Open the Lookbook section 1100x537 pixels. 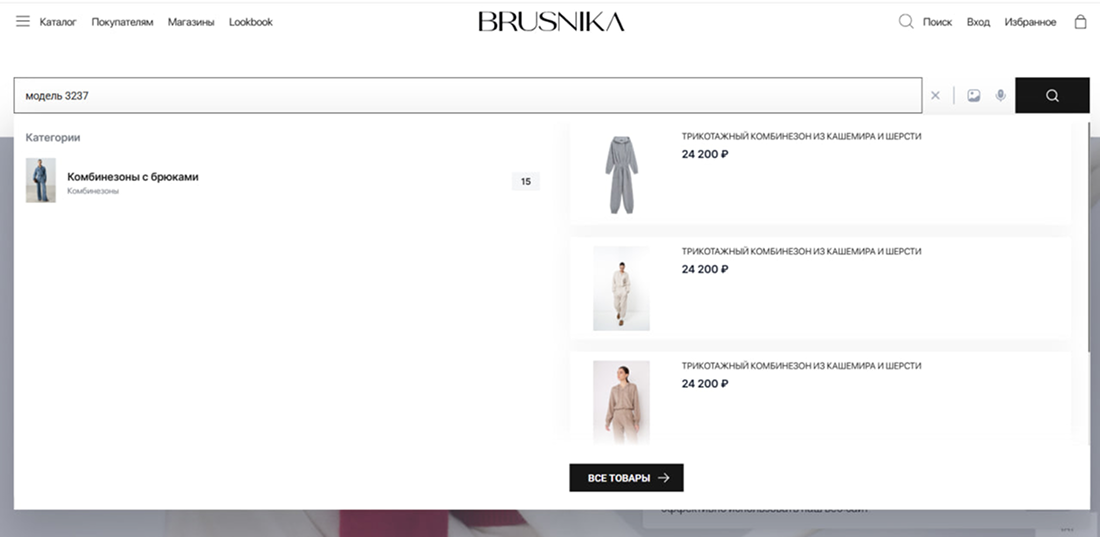coord(251,22)
